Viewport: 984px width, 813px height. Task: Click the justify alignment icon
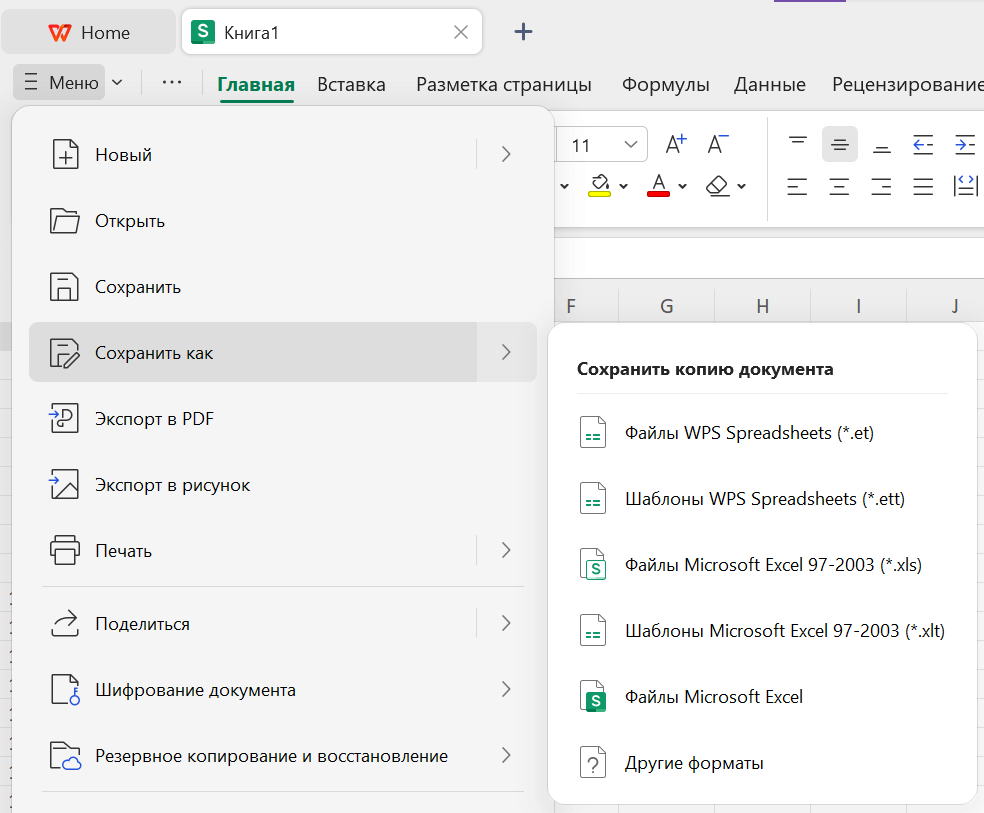click(923, 186)
